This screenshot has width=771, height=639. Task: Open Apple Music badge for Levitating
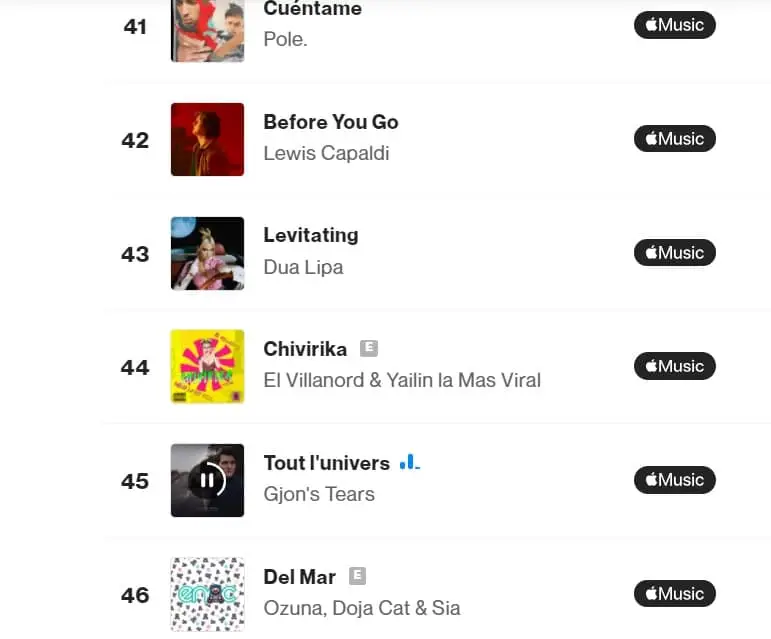[675, 253]
